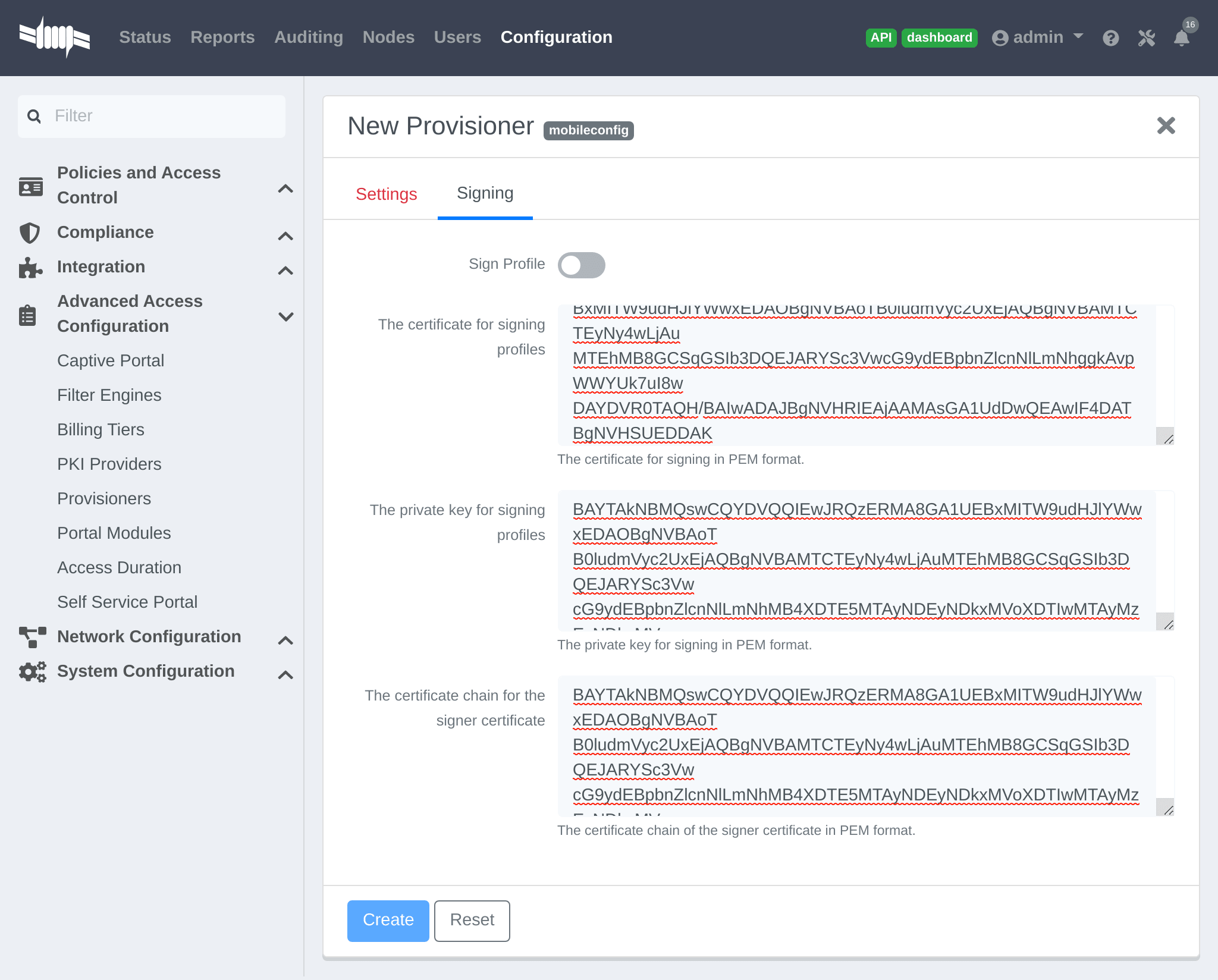Expand the Network Configuration chevron

(x=285, y=640)
